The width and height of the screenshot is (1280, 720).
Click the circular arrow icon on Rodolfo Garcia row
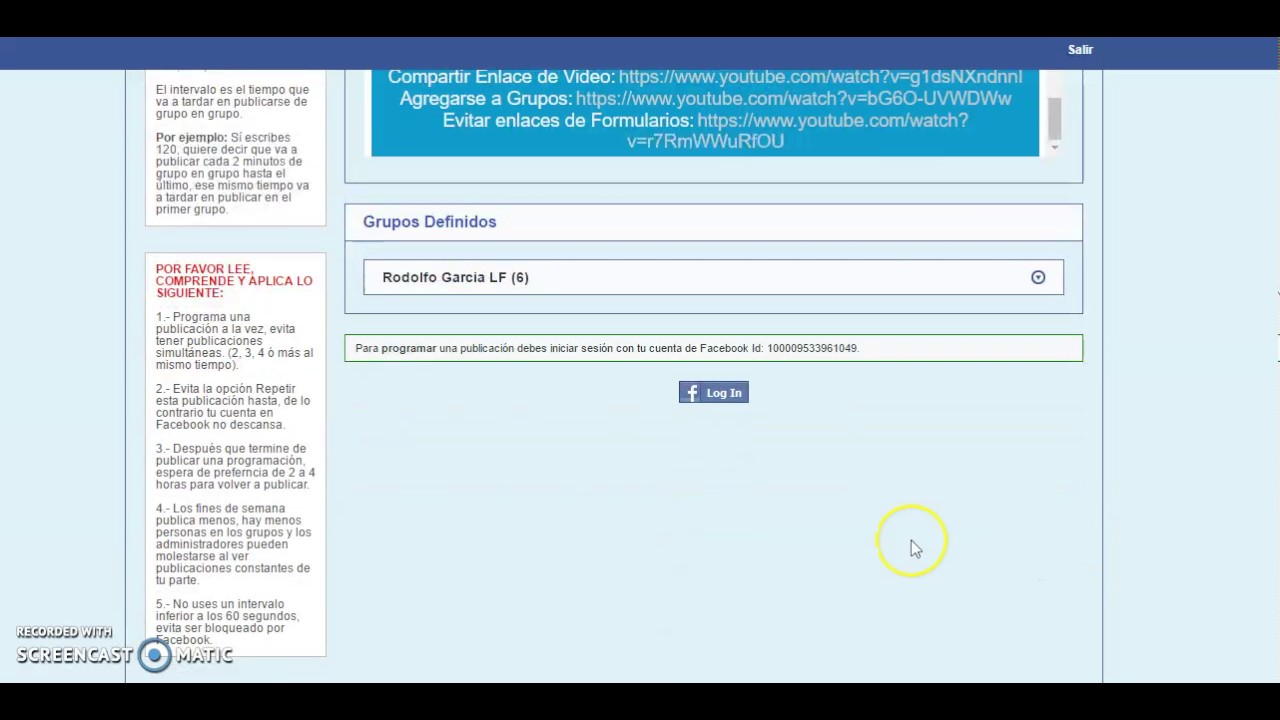1038,277
